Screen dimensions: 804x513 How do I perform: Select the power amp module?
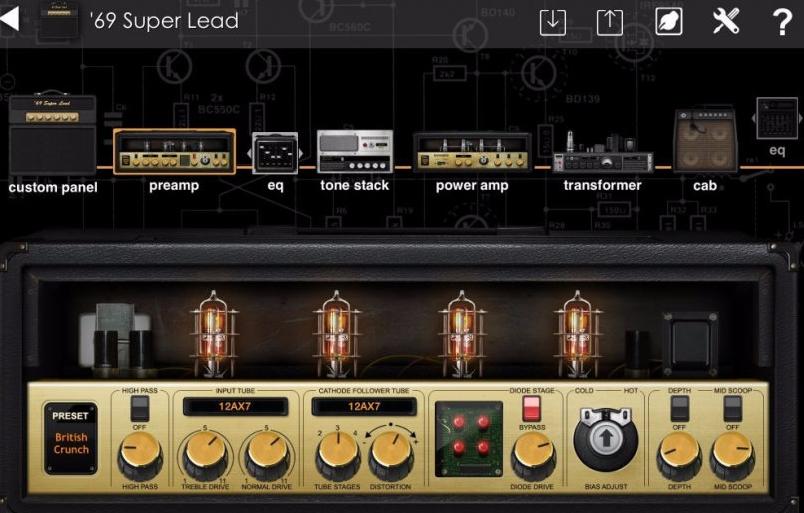point(472,152)
